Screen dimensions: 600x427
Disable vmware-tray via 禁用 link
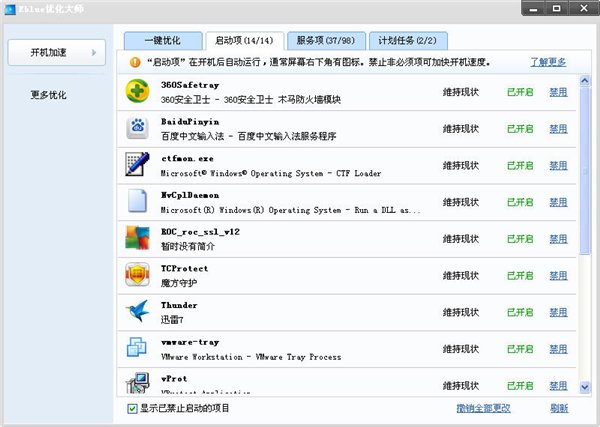(558, 349)
